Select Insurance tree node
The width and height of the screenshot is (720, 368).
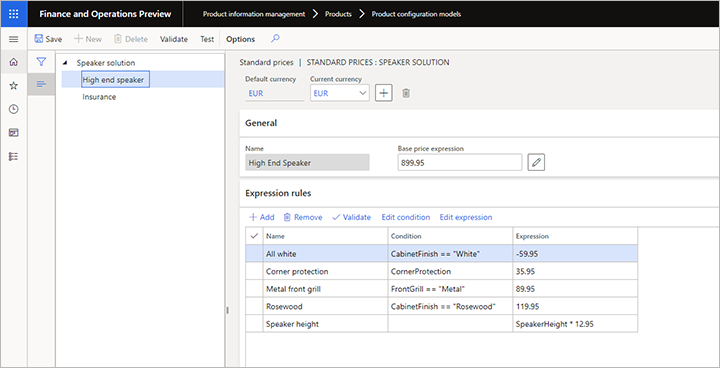click(x=99, y=97)
